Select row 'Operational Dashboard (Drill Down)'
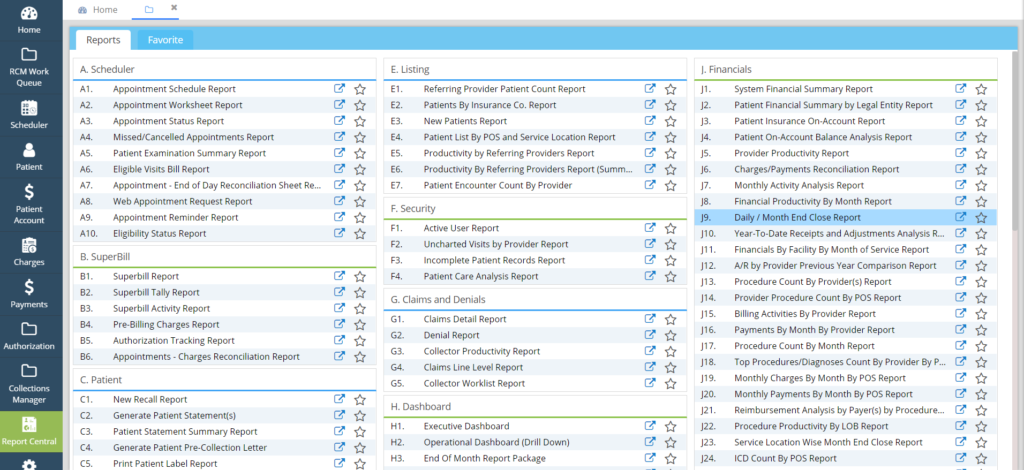This screenshot has height=470, width=1024. [x=535, y=442]
